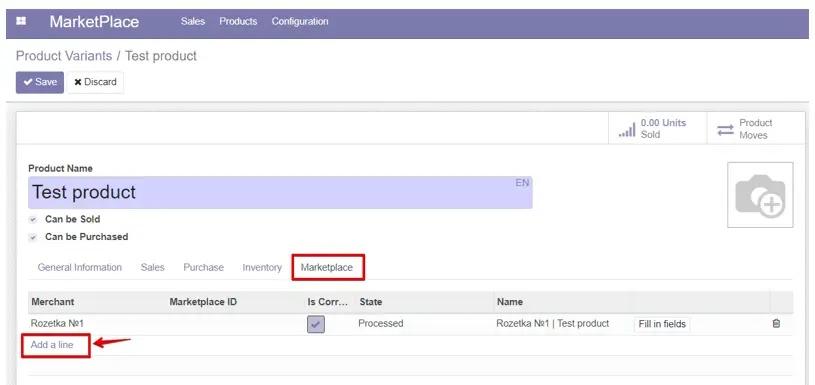Viewport: 815px width, 385px height.
Task: Click the Fill in fields button
Action: click(662, 324)
